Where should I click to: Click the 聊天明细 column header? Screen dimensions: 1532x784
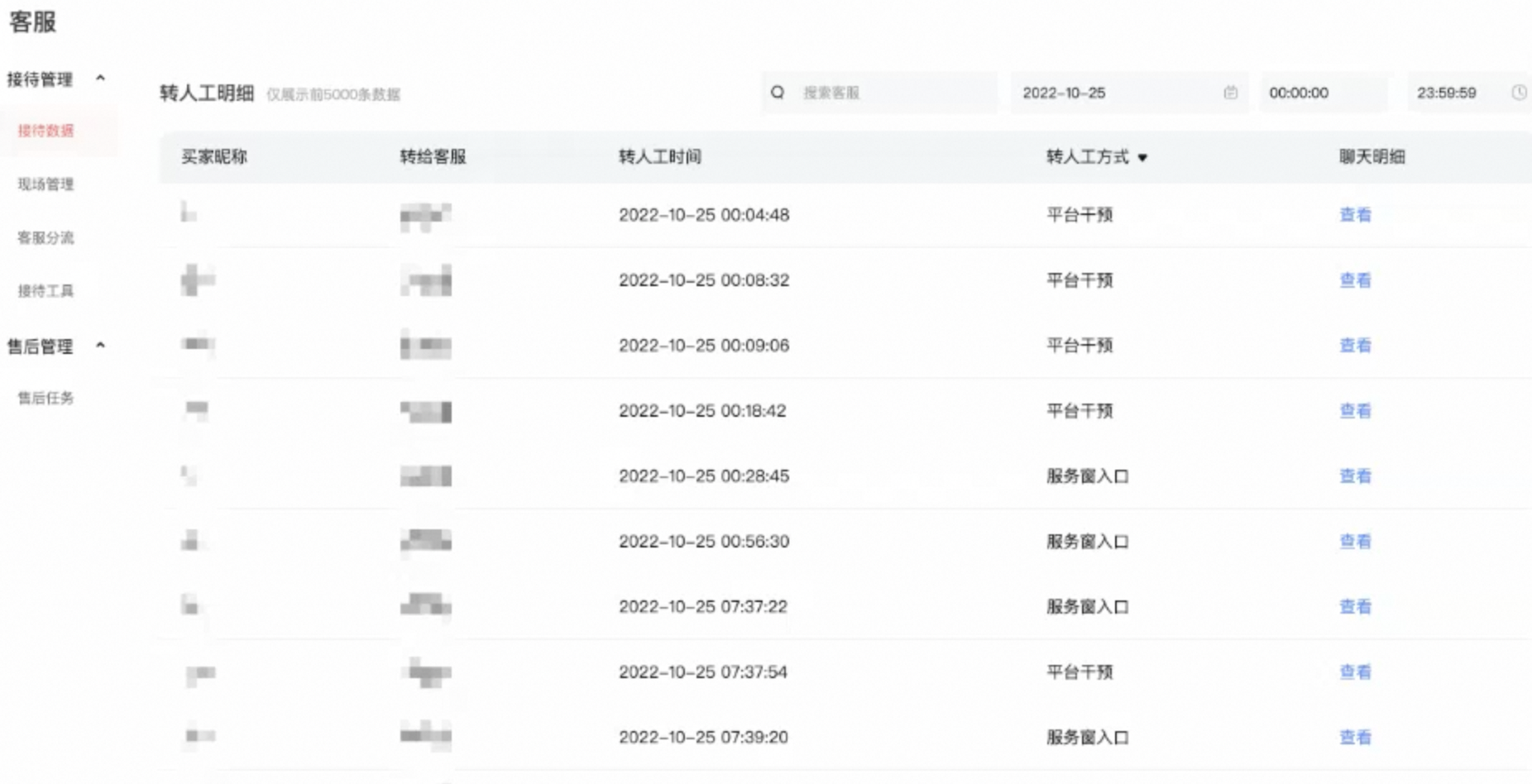1372,157
